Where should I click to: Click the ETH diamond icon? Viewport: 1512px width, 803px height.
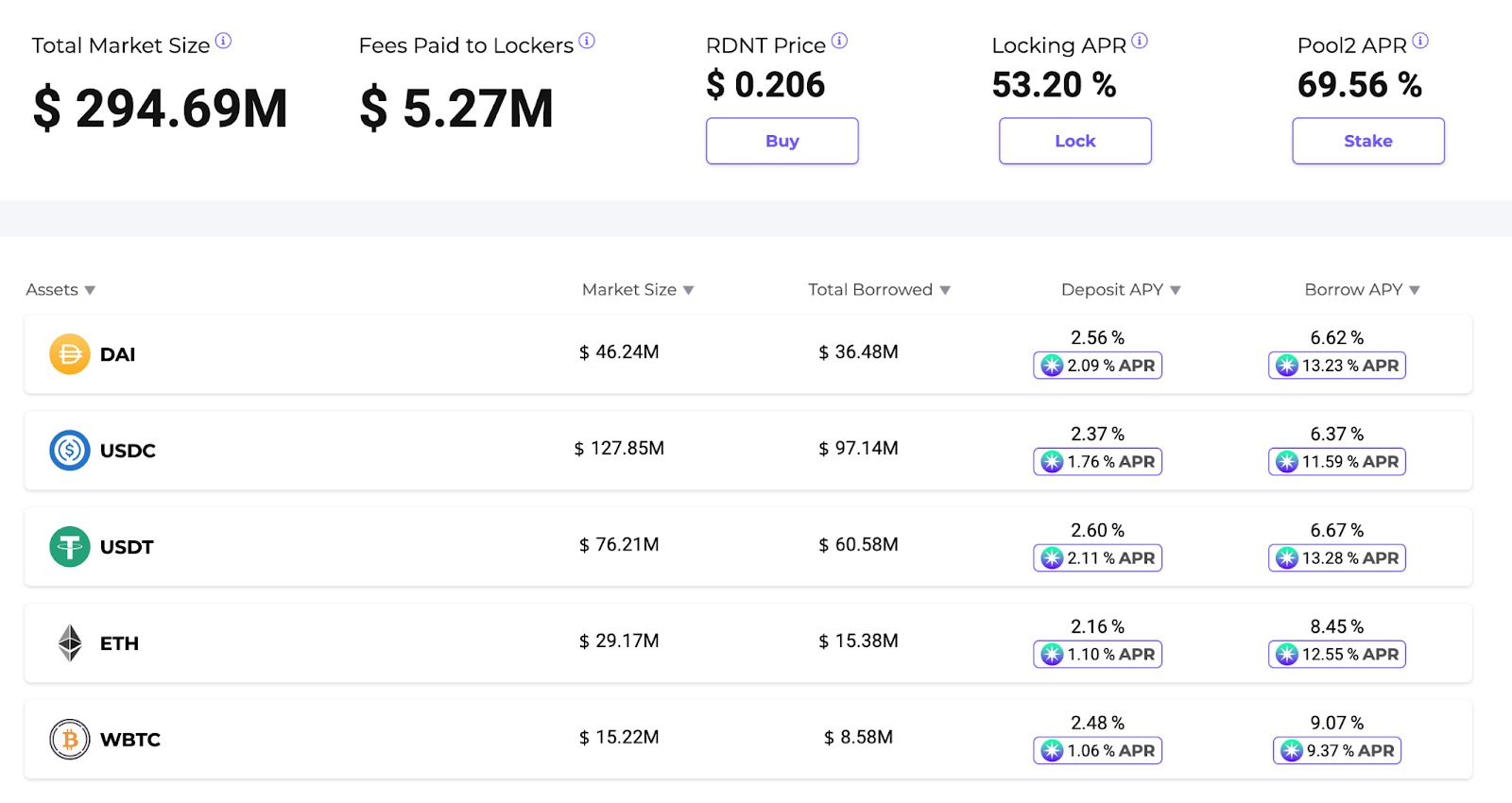coord(70,643)
